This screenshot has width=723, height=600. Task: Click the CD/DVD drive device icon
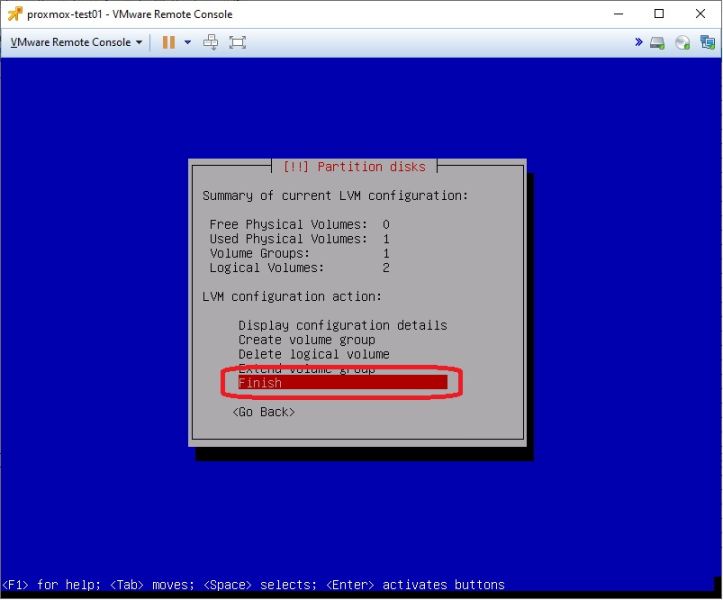(x=682, y=43)
